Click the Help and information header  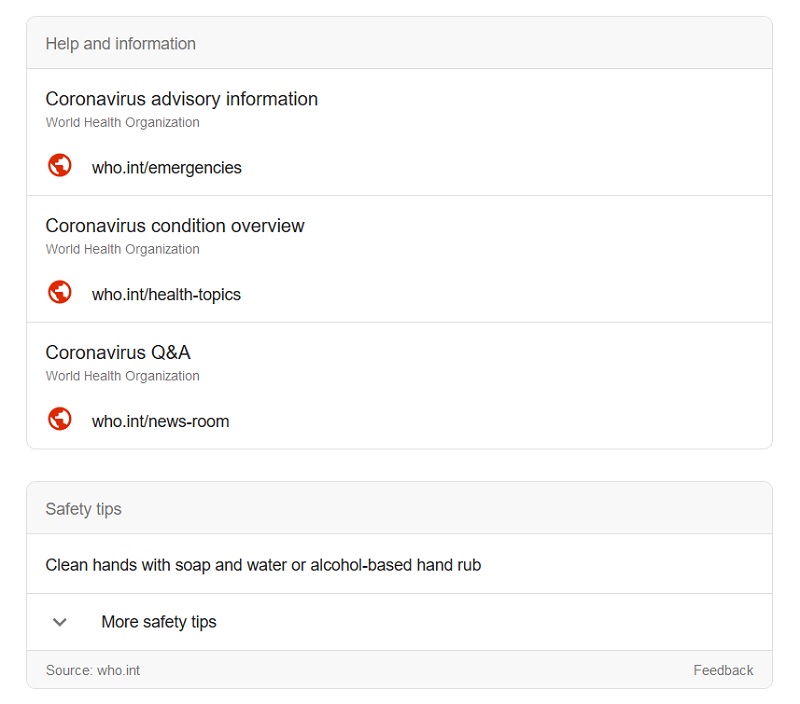pyautogui.click(x=120, y=44)
